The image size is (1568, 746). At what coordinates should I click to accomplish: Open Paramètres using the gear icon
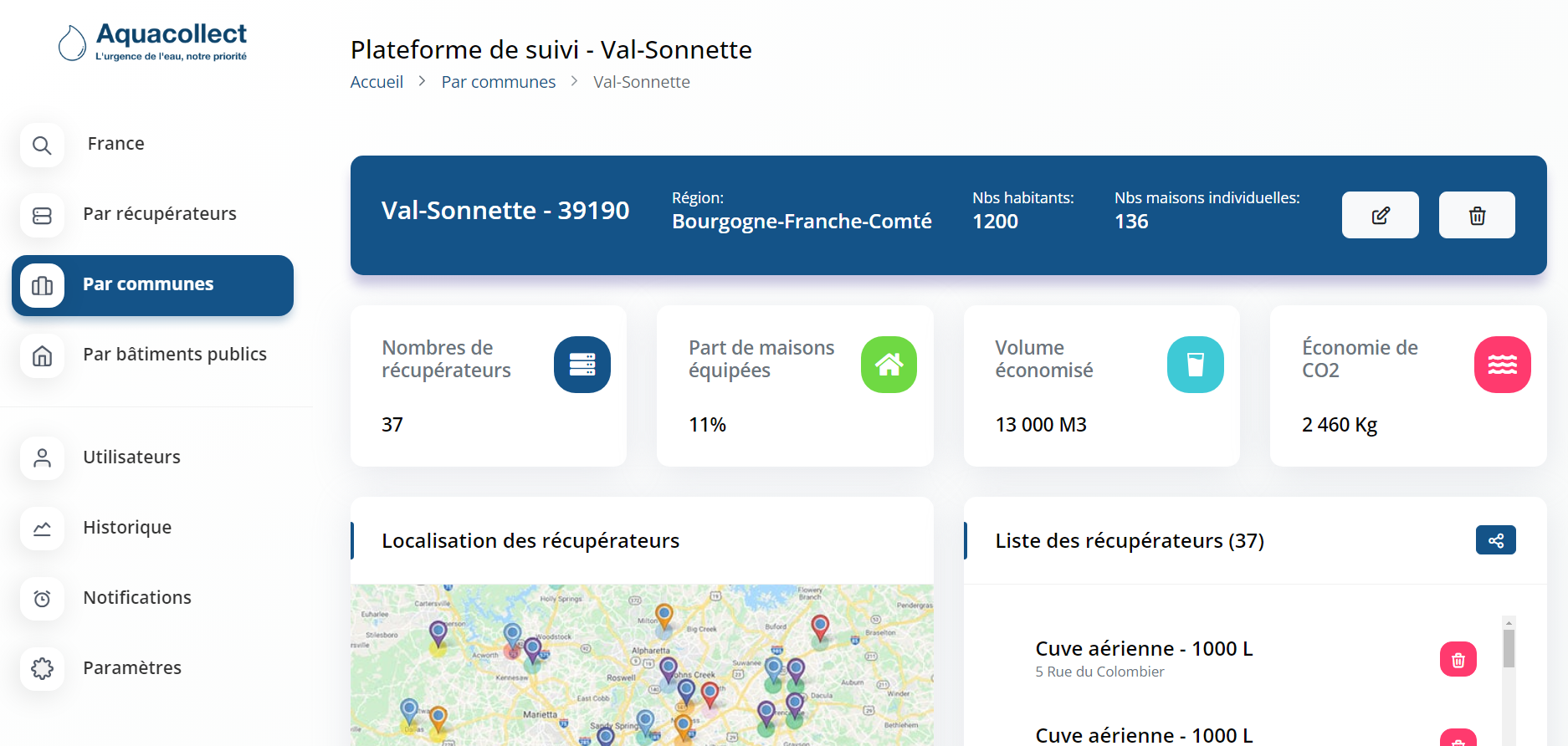pyautogui.click(x=42, y=669)
